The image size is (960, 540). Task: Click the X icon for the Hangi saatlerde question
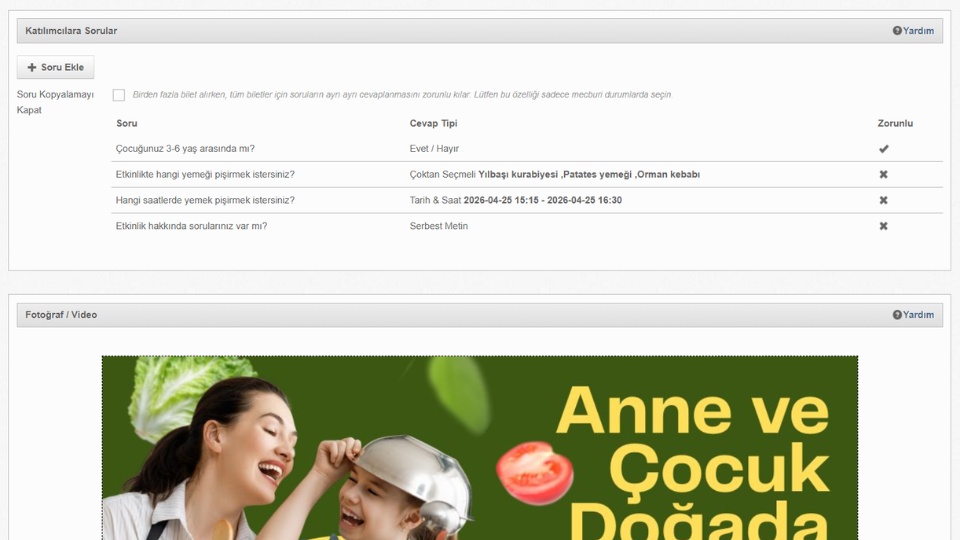coord(883,201)
